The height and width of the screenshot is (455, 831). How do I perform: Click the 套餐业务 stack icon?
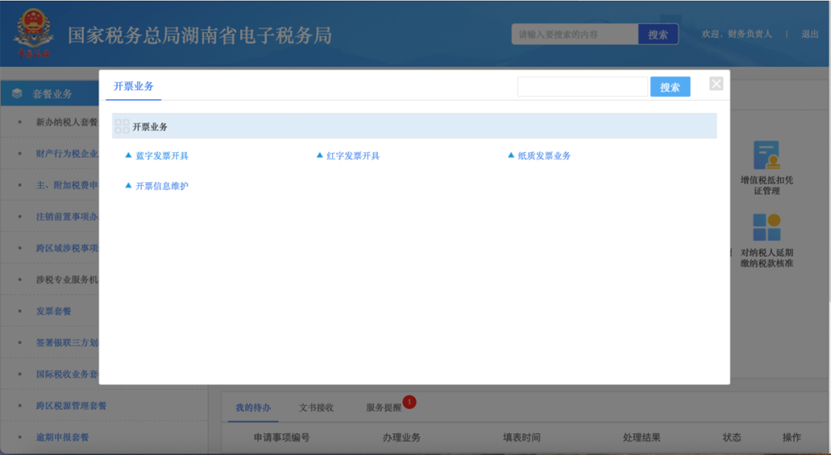pos(17,93)
